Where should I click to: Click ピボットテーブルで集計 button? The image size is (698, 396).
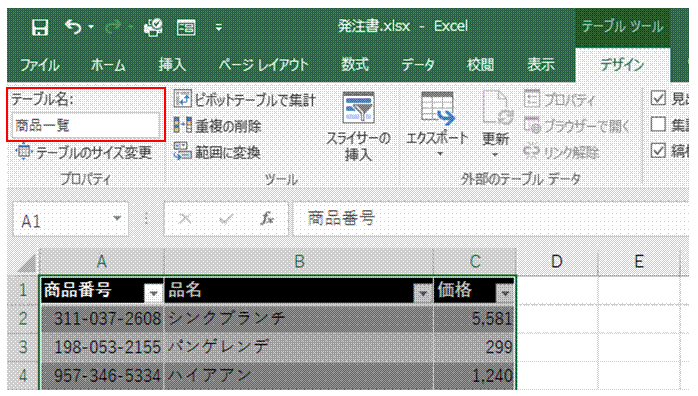click(x=245, y=100)
